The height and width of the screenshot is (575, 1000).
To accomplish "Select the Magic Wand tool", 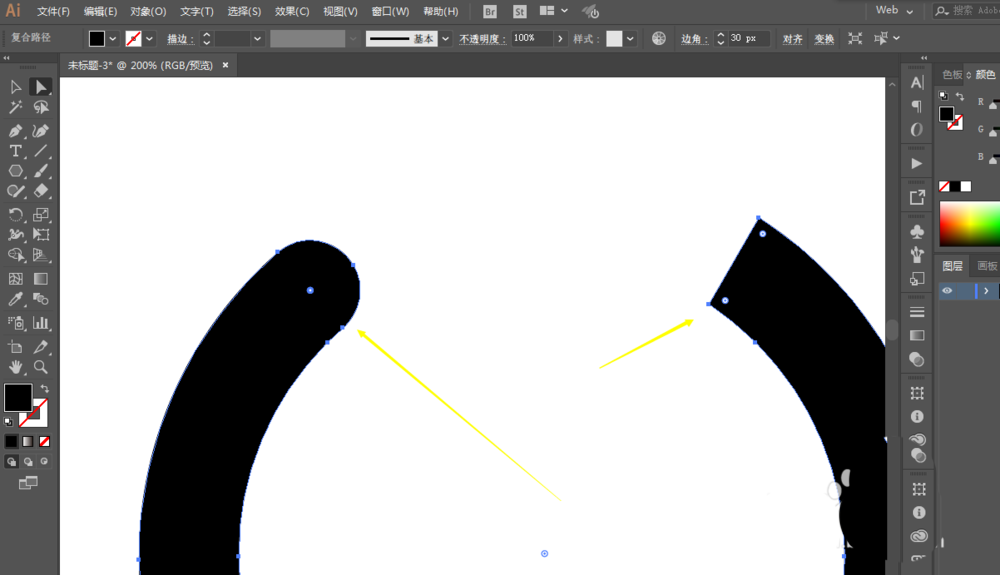I will pos(16,107).
